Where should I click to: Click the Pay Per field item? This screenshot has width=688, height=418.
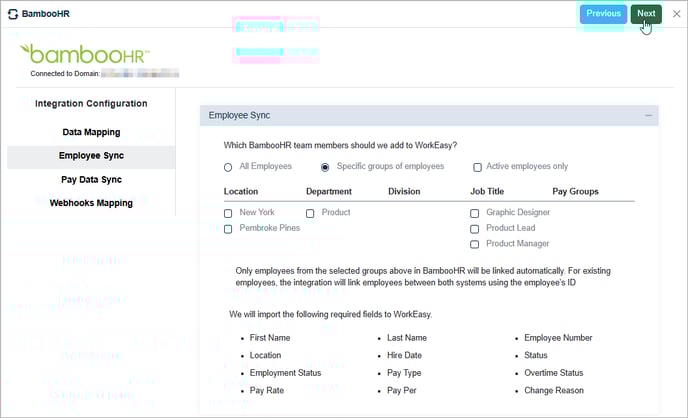pos(401,390)
